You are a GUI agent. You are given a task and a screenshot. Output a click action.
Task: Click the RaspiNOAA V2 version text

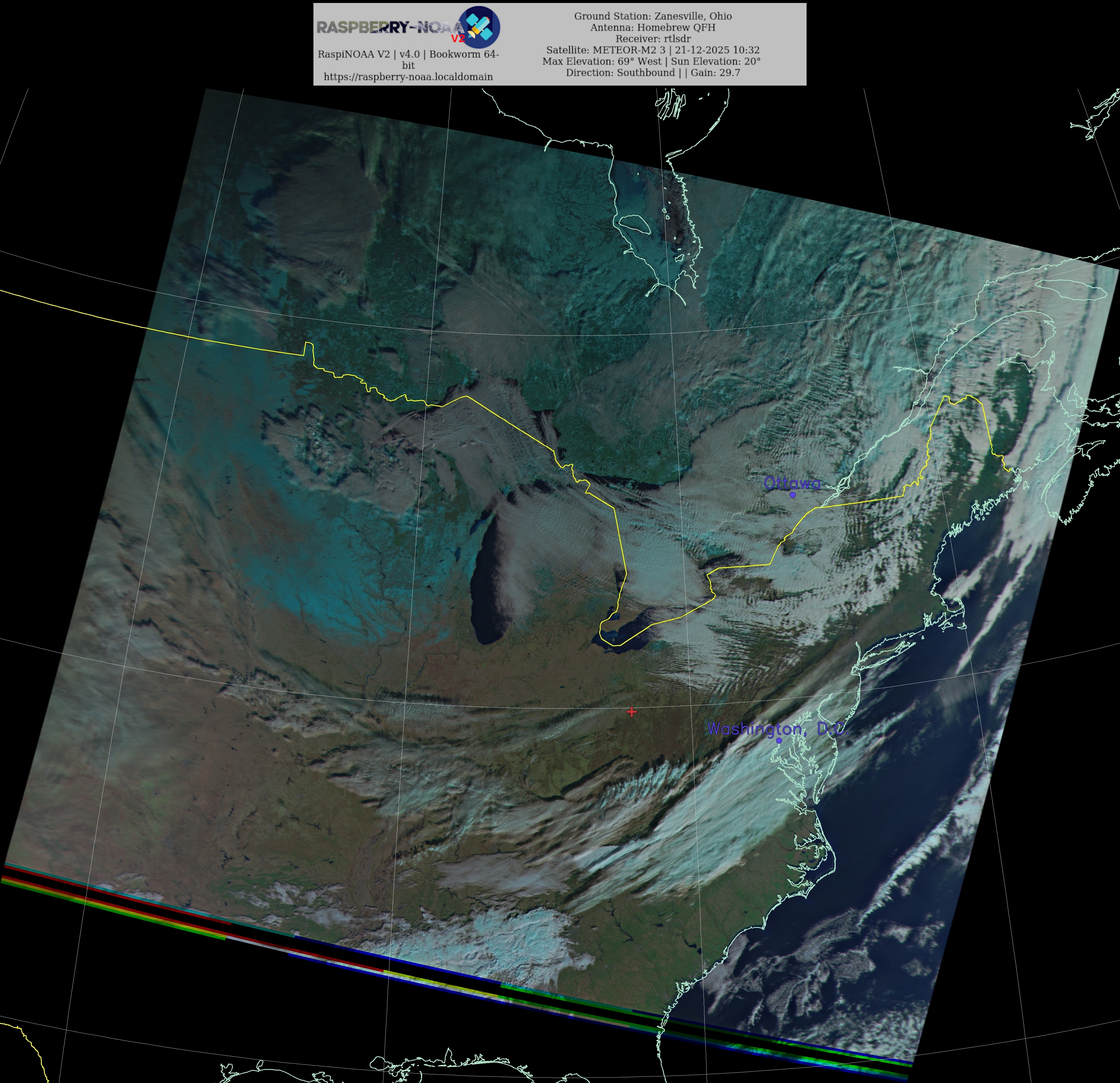tap(408, 54)
